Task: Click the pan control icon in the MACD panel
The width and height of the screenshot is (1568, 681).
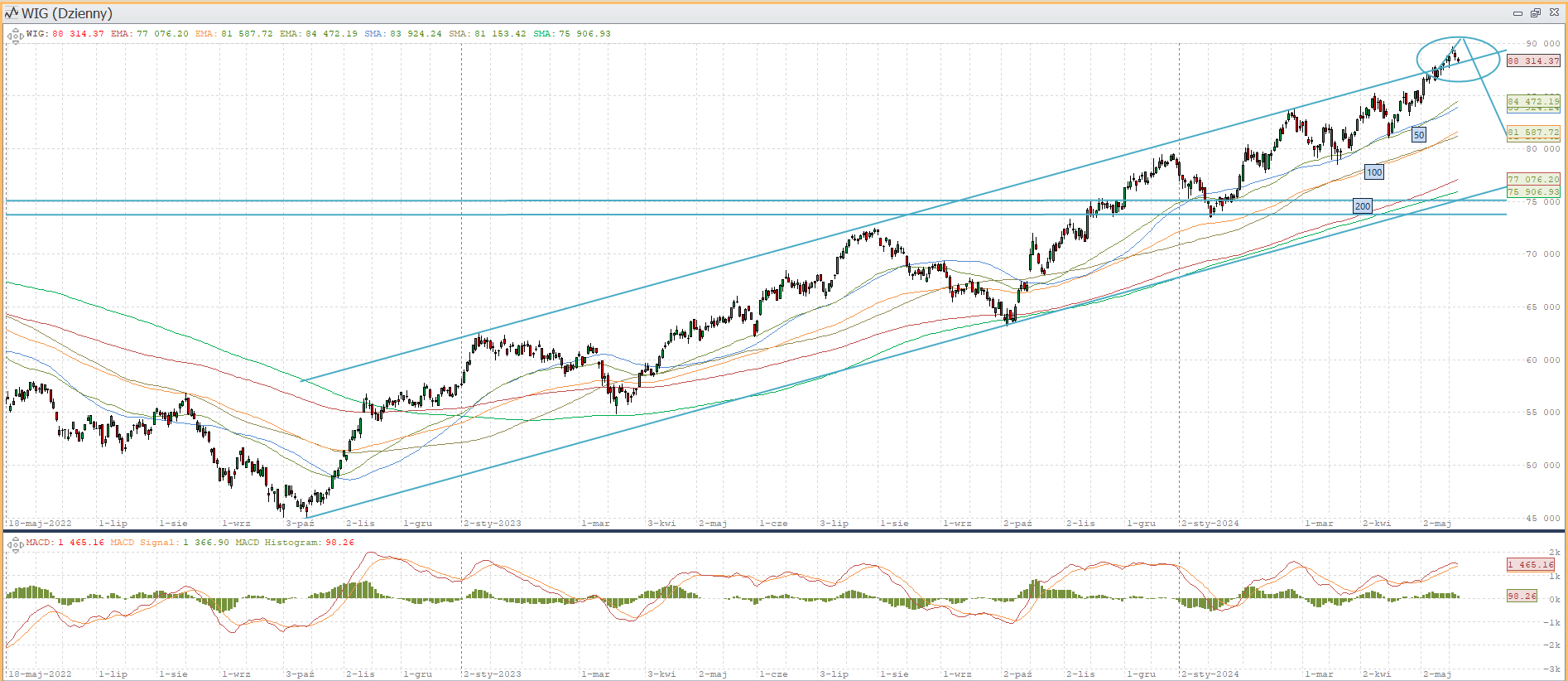Action: (x=15, y=544)
